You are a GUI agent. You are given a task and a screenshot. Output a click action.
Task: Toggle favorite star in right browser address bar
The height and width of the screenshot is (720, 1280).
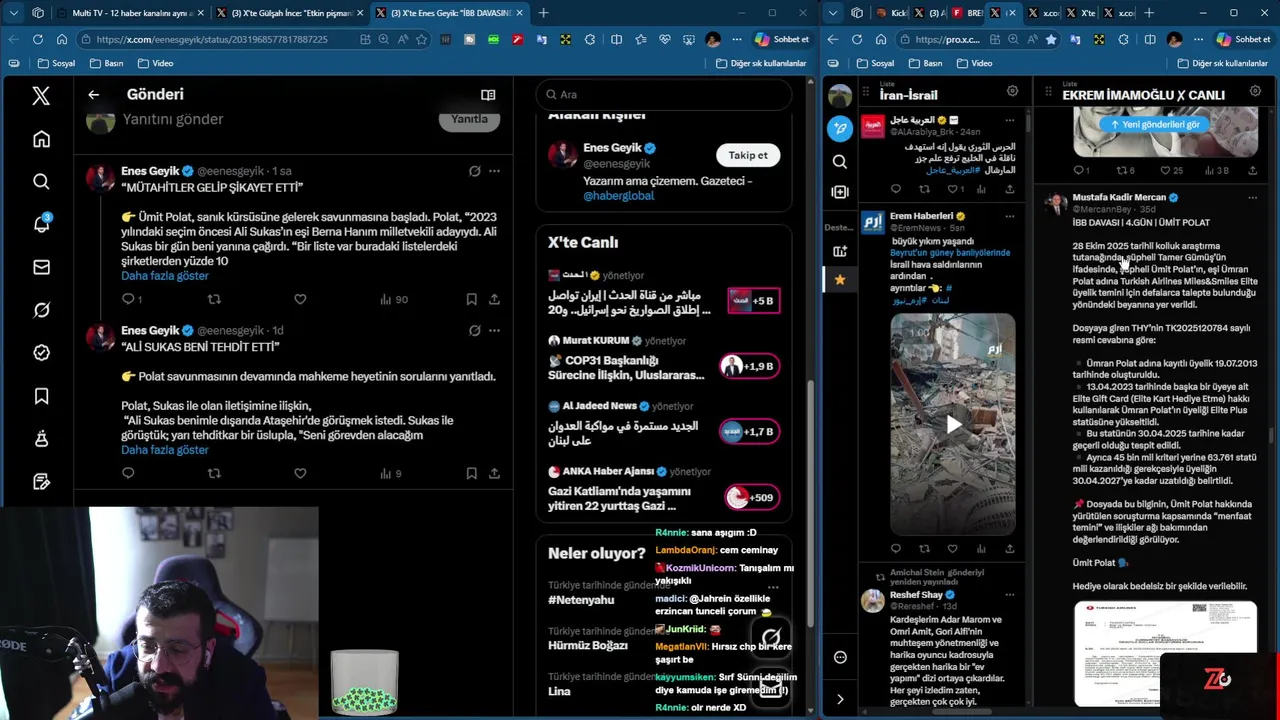click(x=1050, y=39)
